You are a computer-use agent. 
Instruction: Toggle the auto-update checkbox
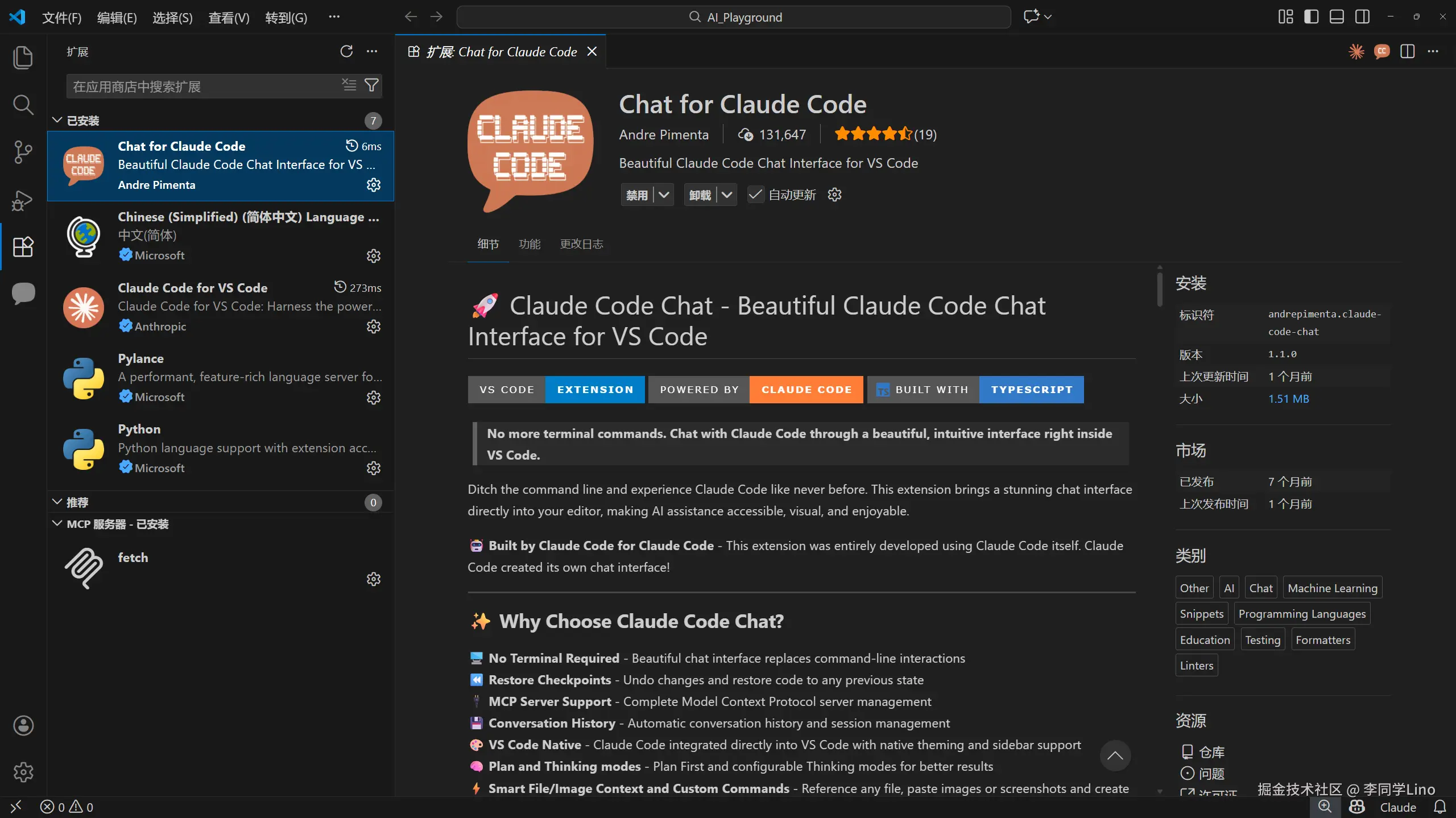[755, 195]
